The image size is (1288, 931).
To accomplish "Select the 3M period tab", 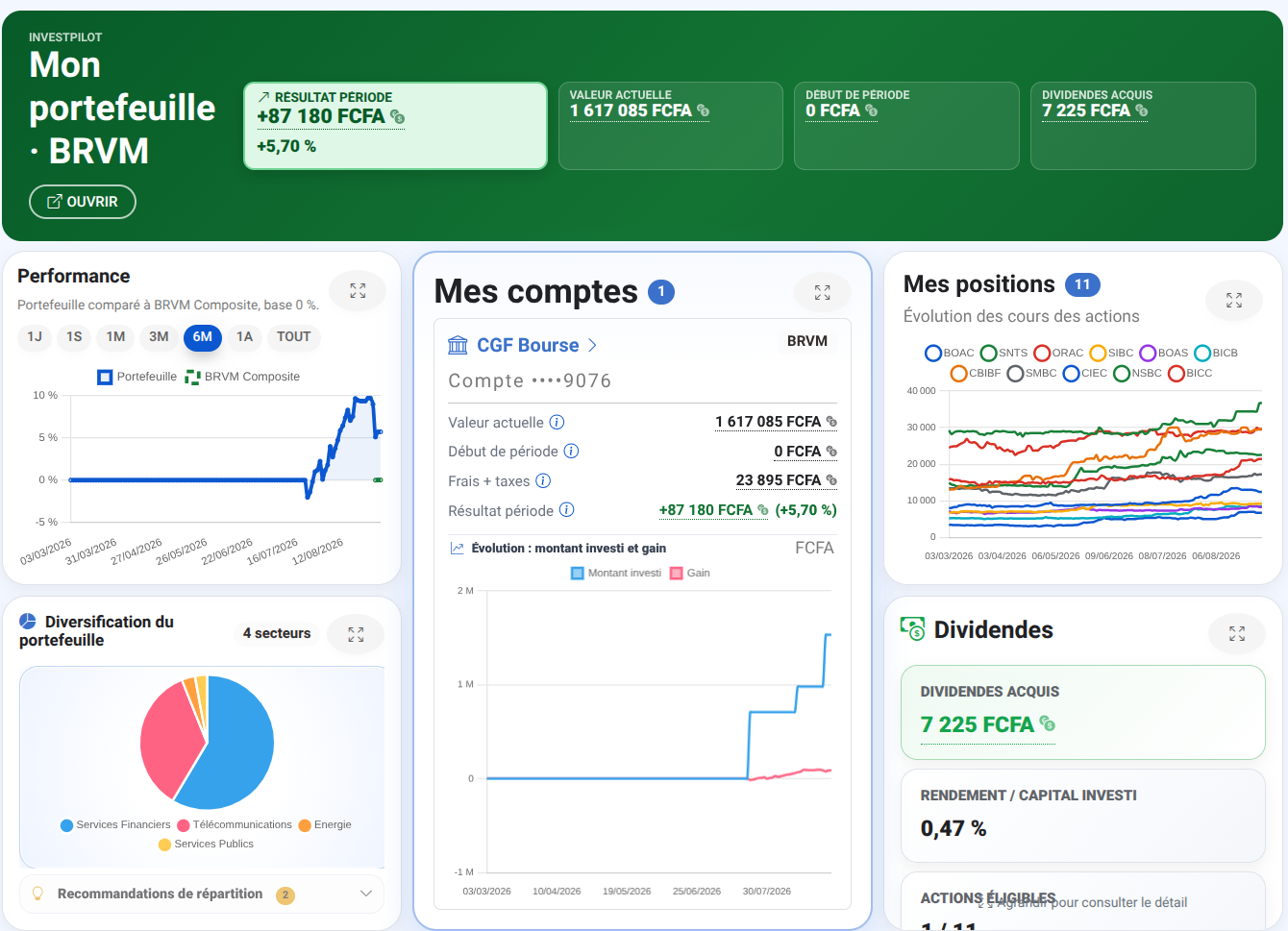I will point(160,337).
